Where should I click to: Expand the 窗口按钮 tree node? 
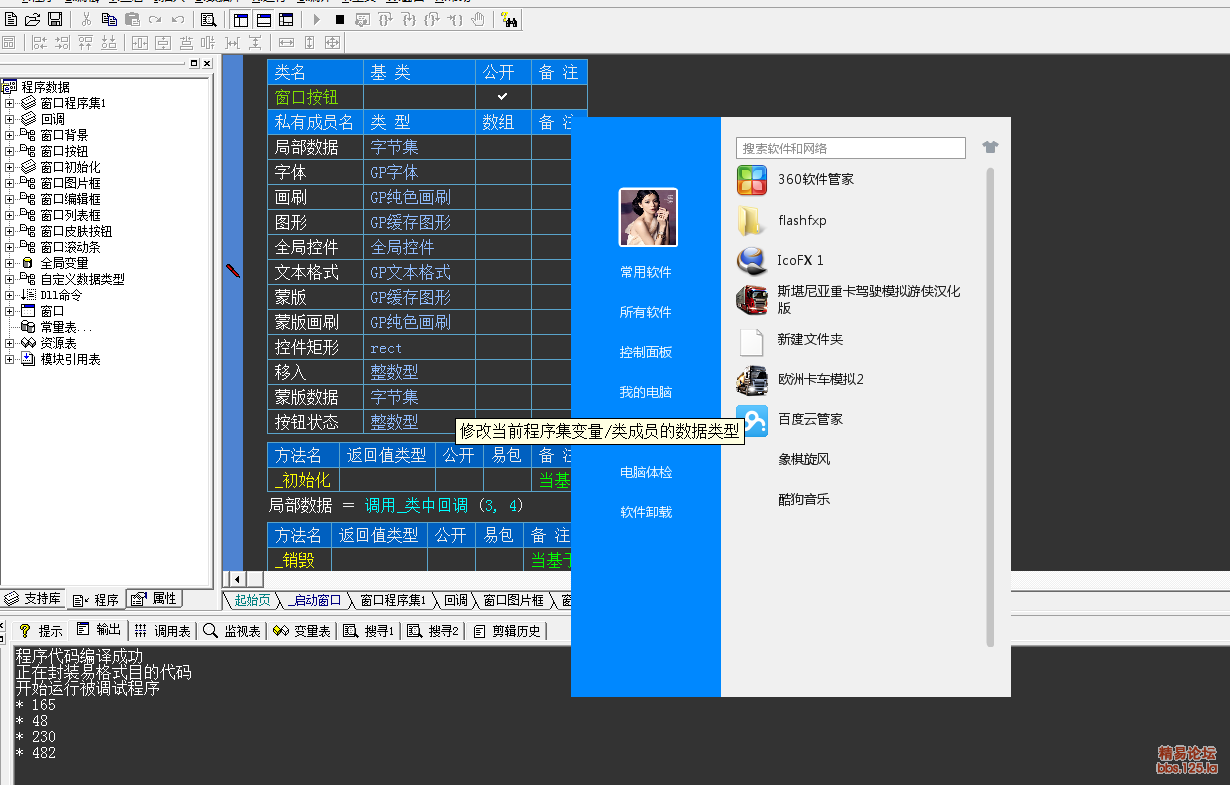10,151
